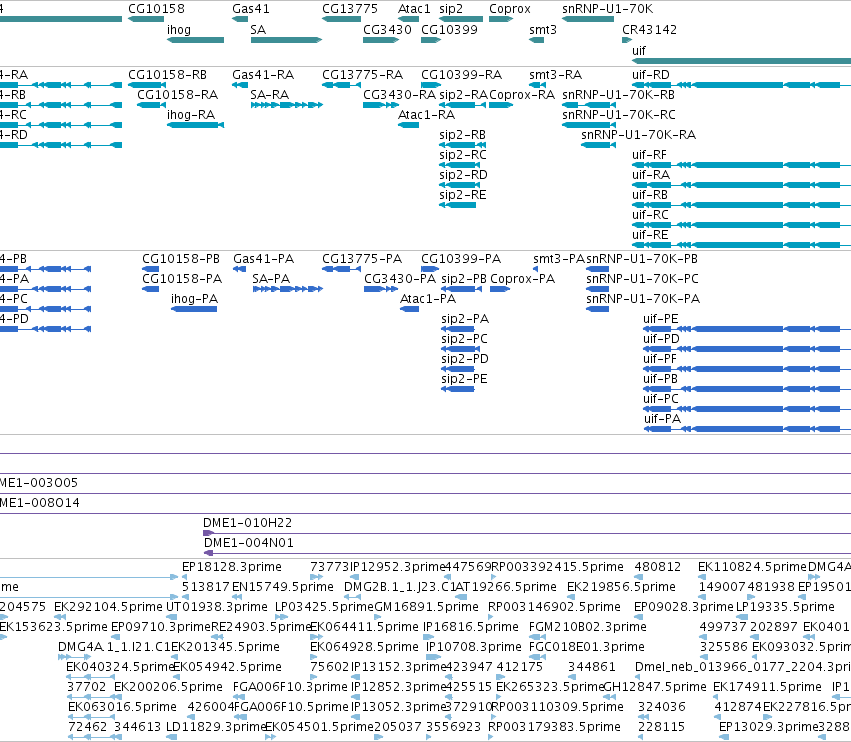Click protein SA-PA label
The image size is (851, 742).
tap(271, 279)
